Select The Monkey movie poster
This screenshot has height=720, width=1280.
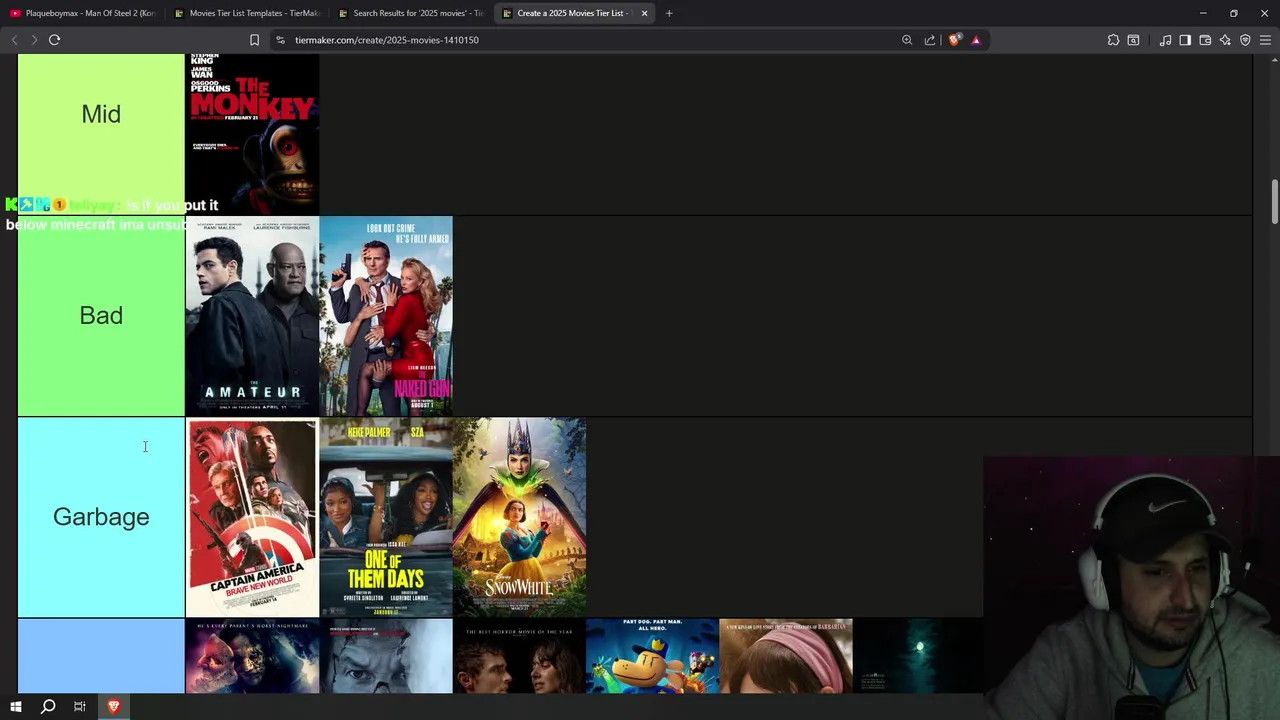click(x=252, y=134)
